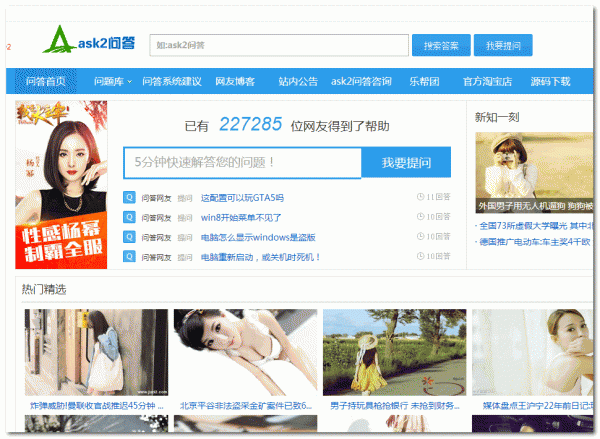Open thumbnail above 北京平谷非法盗采金矿案件
The width and height of the screenshot is (600, 439).
coord(245,352)
